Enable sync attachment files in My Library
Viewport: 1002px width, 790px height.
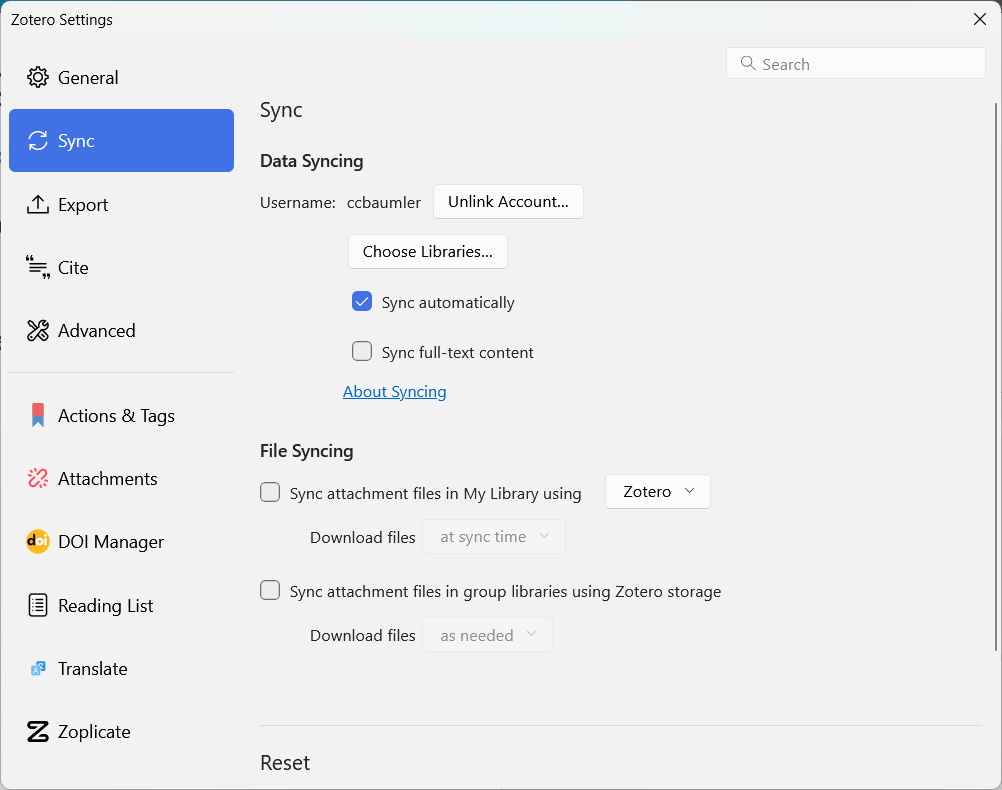(270, 492)
